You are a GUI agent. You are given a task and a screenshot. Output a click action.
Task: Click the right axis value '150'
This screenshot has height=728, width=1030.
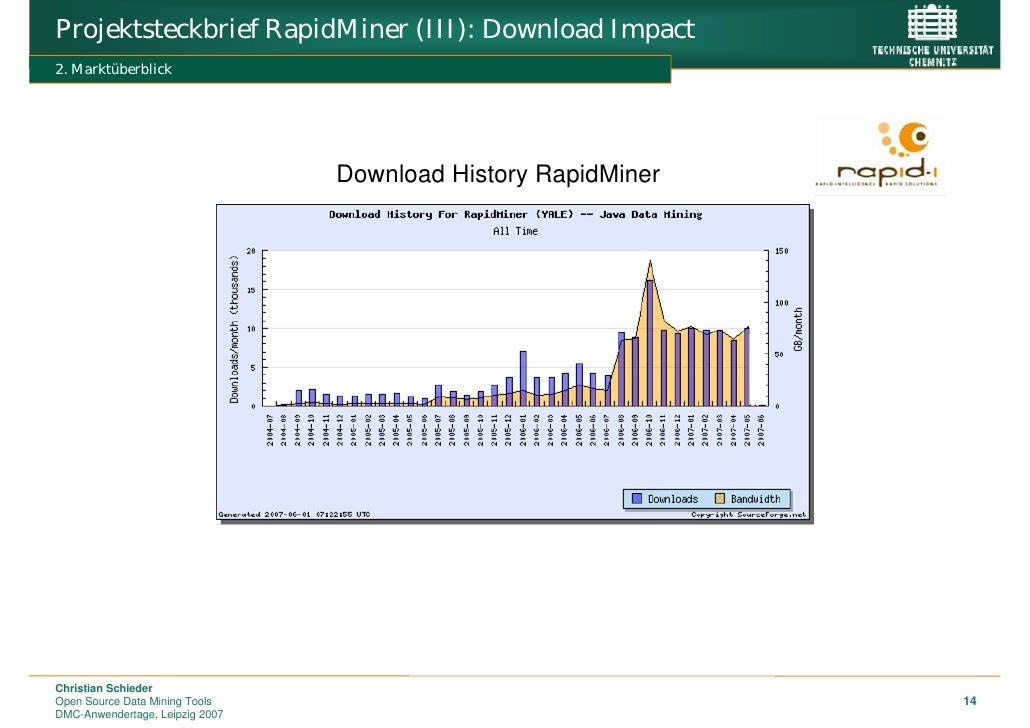pyautogui.click(x=782, y=251)
